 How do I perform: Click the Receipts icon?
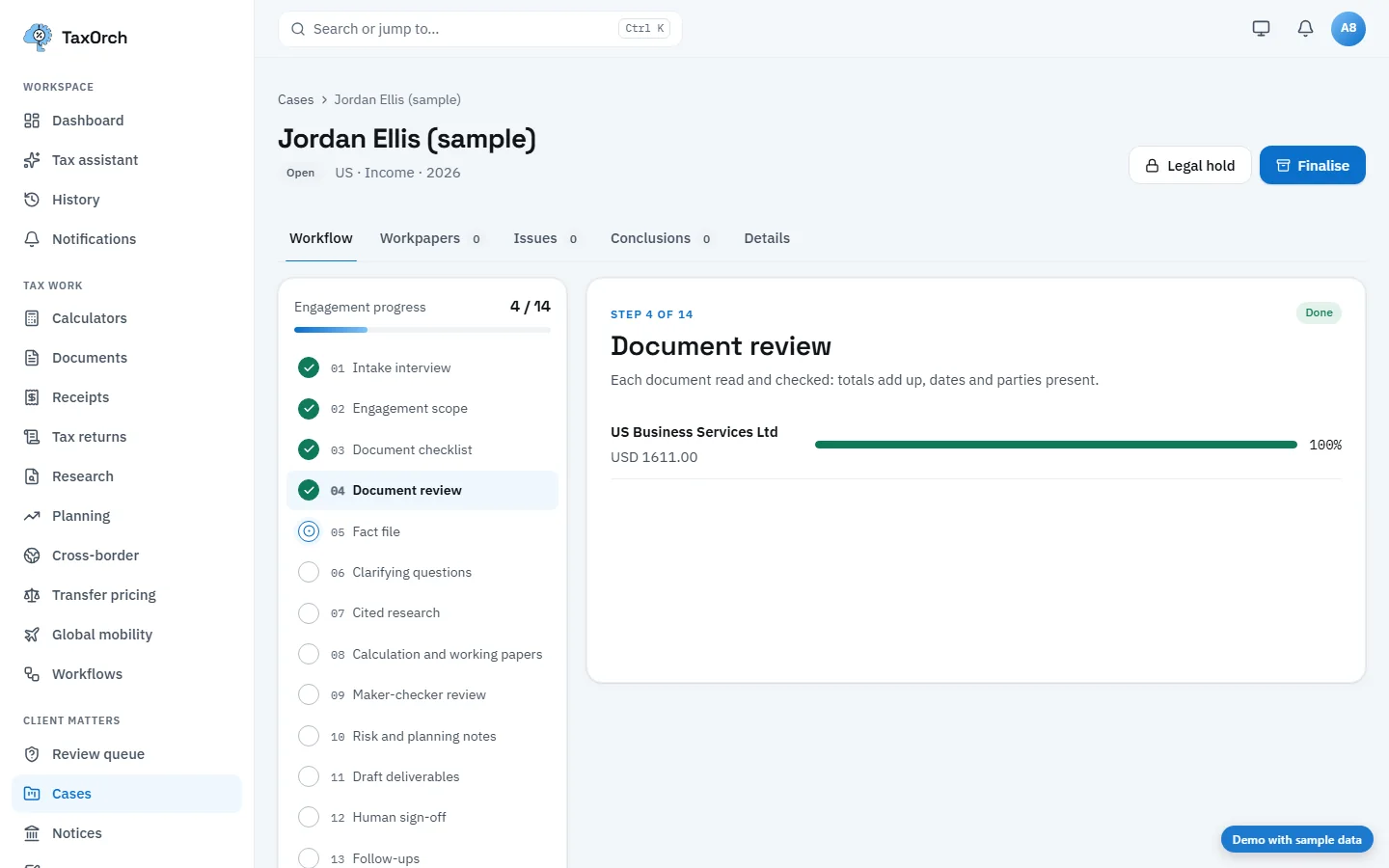coord(32,397)
